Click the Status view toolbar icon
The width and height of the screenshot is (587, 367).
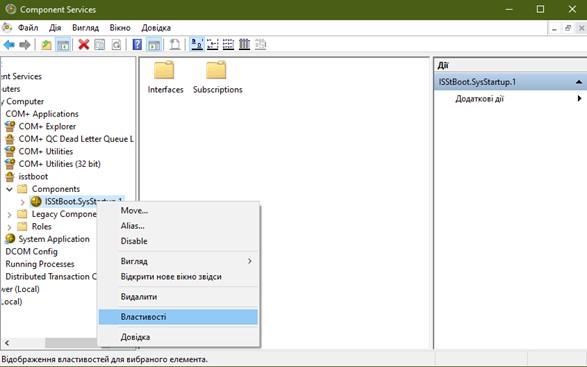[x=261, y=45]
